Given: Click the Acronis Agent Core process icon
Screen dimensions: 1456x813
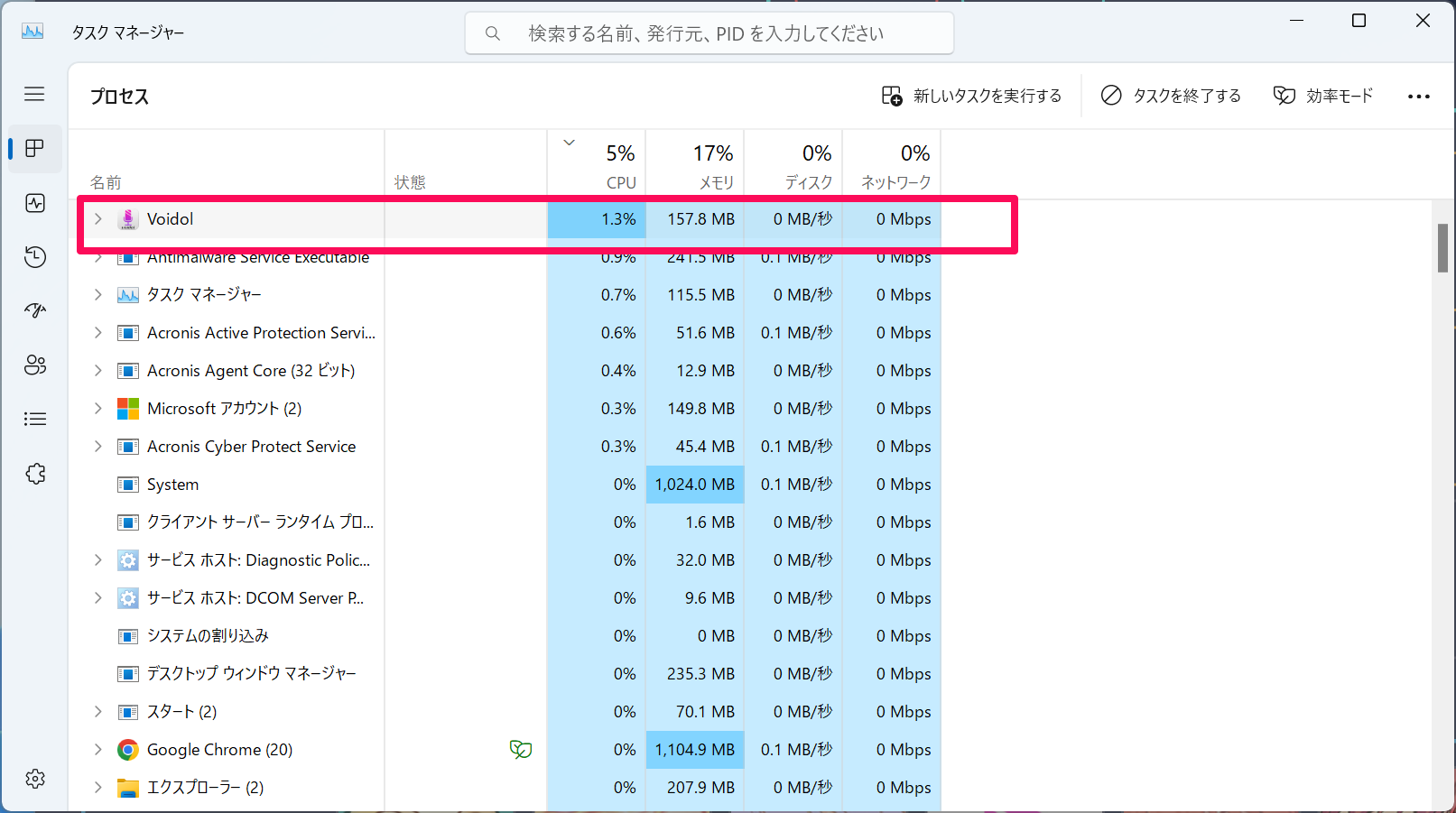Looking at the screenshot, I should pos(128,371).
